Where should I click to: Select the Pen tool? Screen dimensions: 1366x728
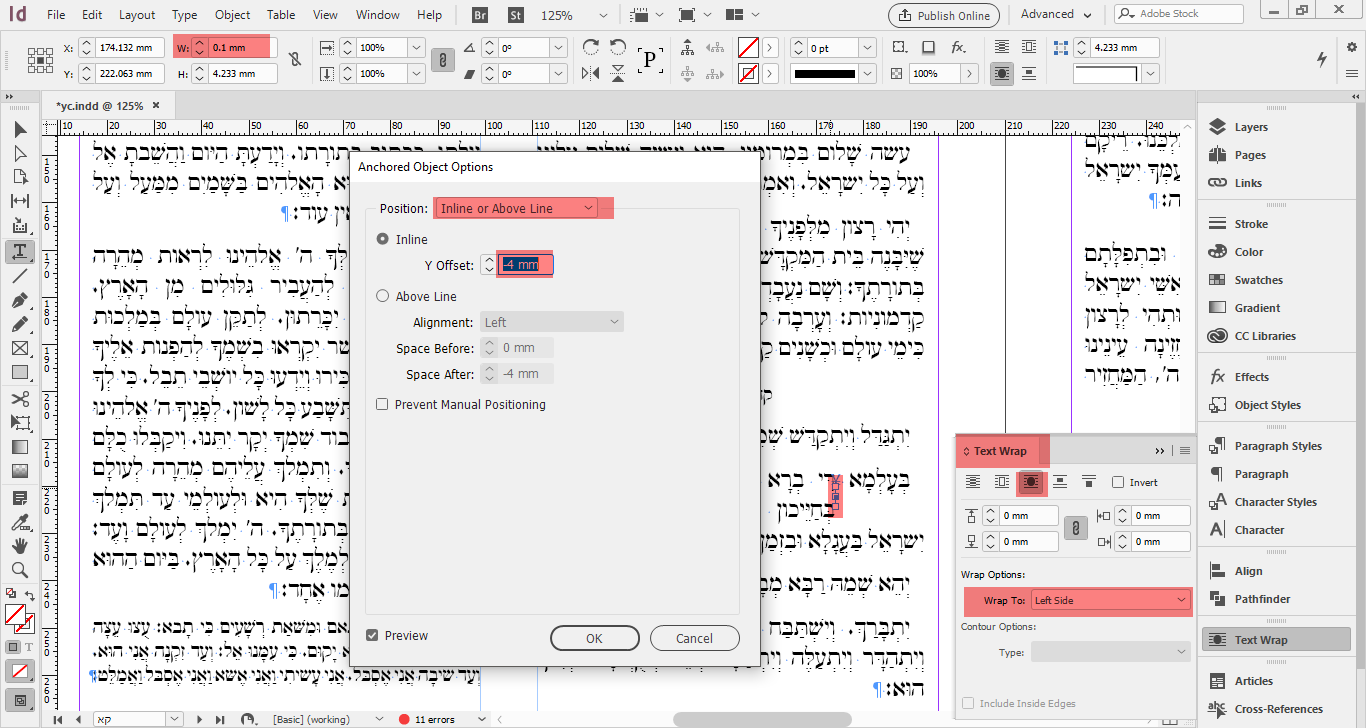tap(19, 300)
